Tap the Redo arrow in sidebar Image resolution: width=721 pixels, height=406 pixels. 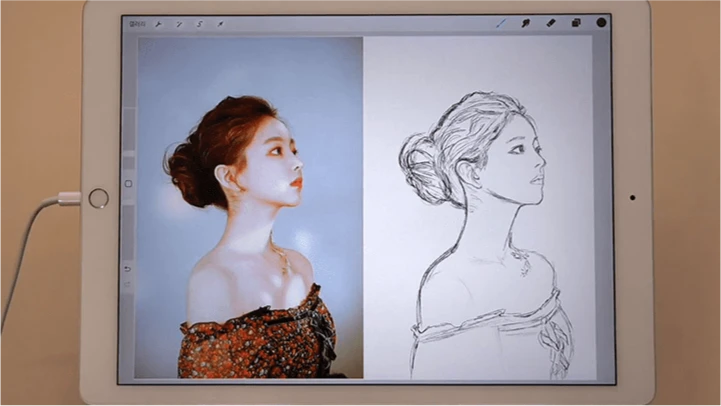tap(128, 285)
